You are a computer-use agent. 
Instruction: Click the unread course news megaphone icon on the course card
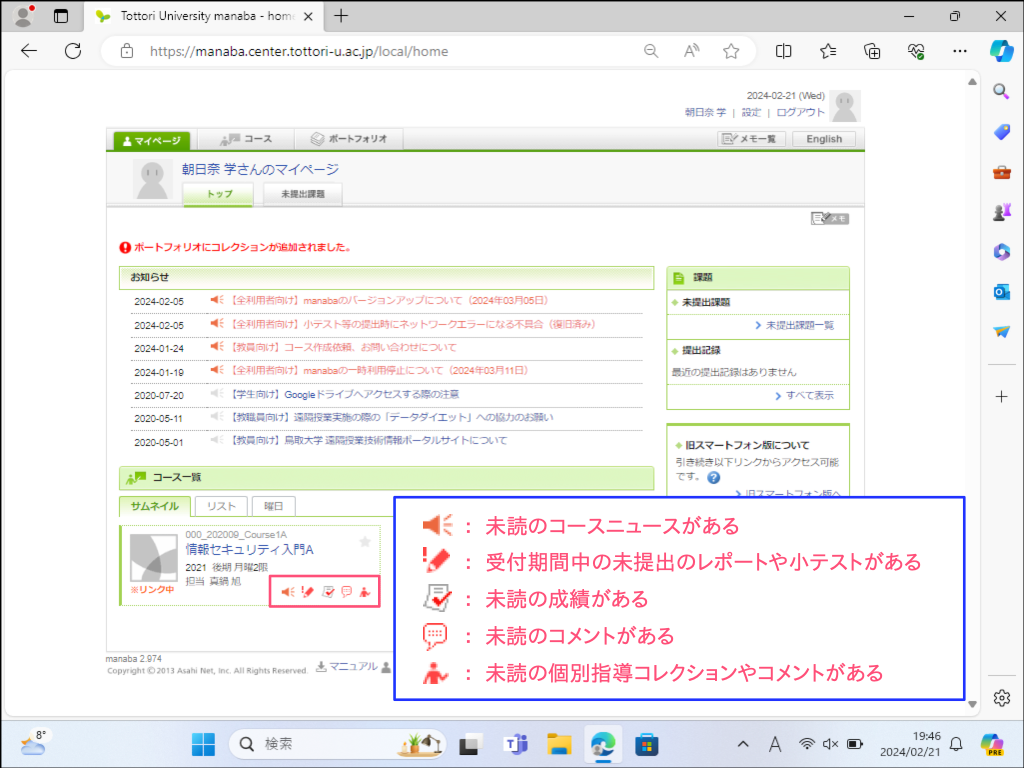pyautogui.click(x=287, y=592)
